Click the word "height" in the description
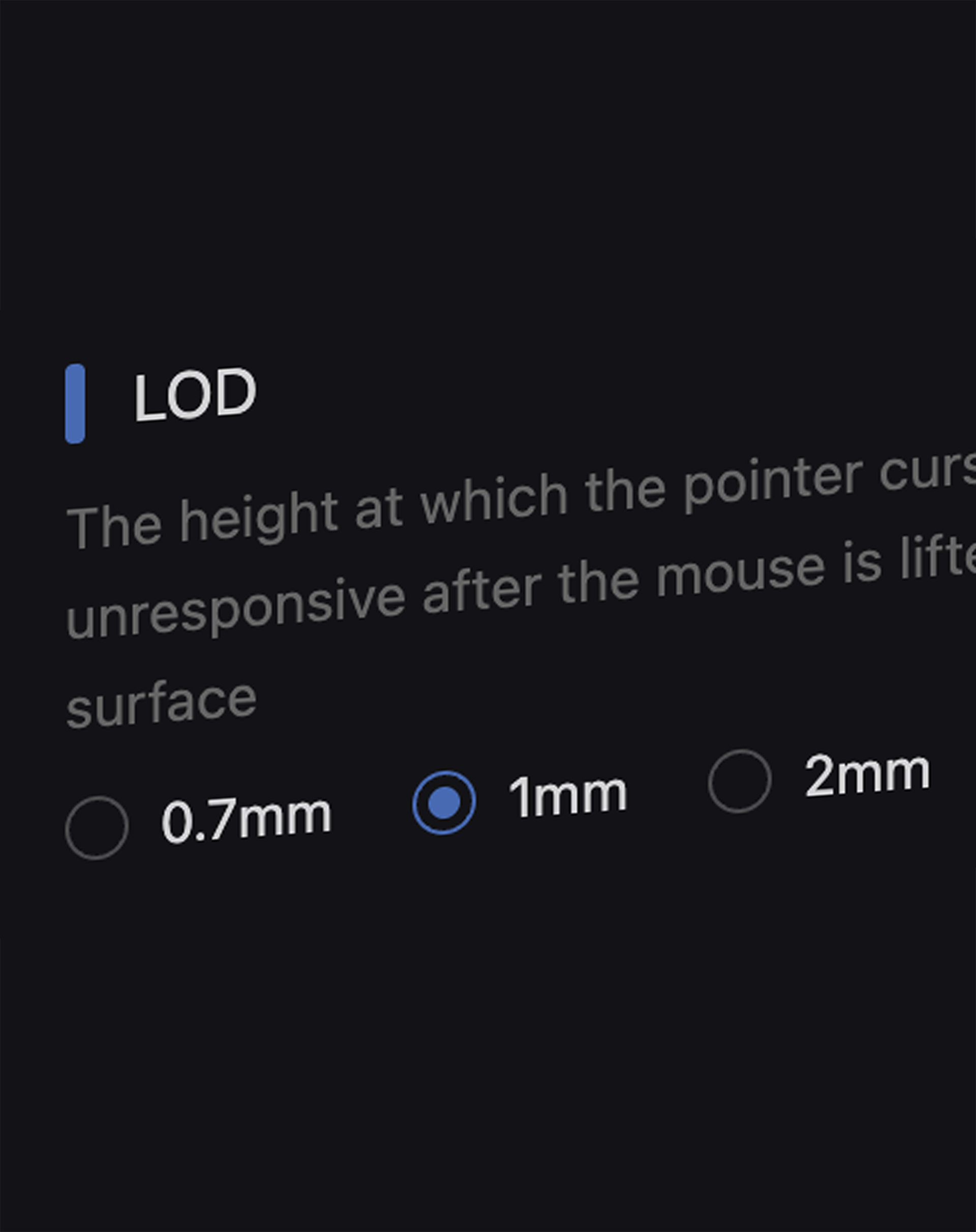This screenshot has height=1232, width=976. pos(258,517)
